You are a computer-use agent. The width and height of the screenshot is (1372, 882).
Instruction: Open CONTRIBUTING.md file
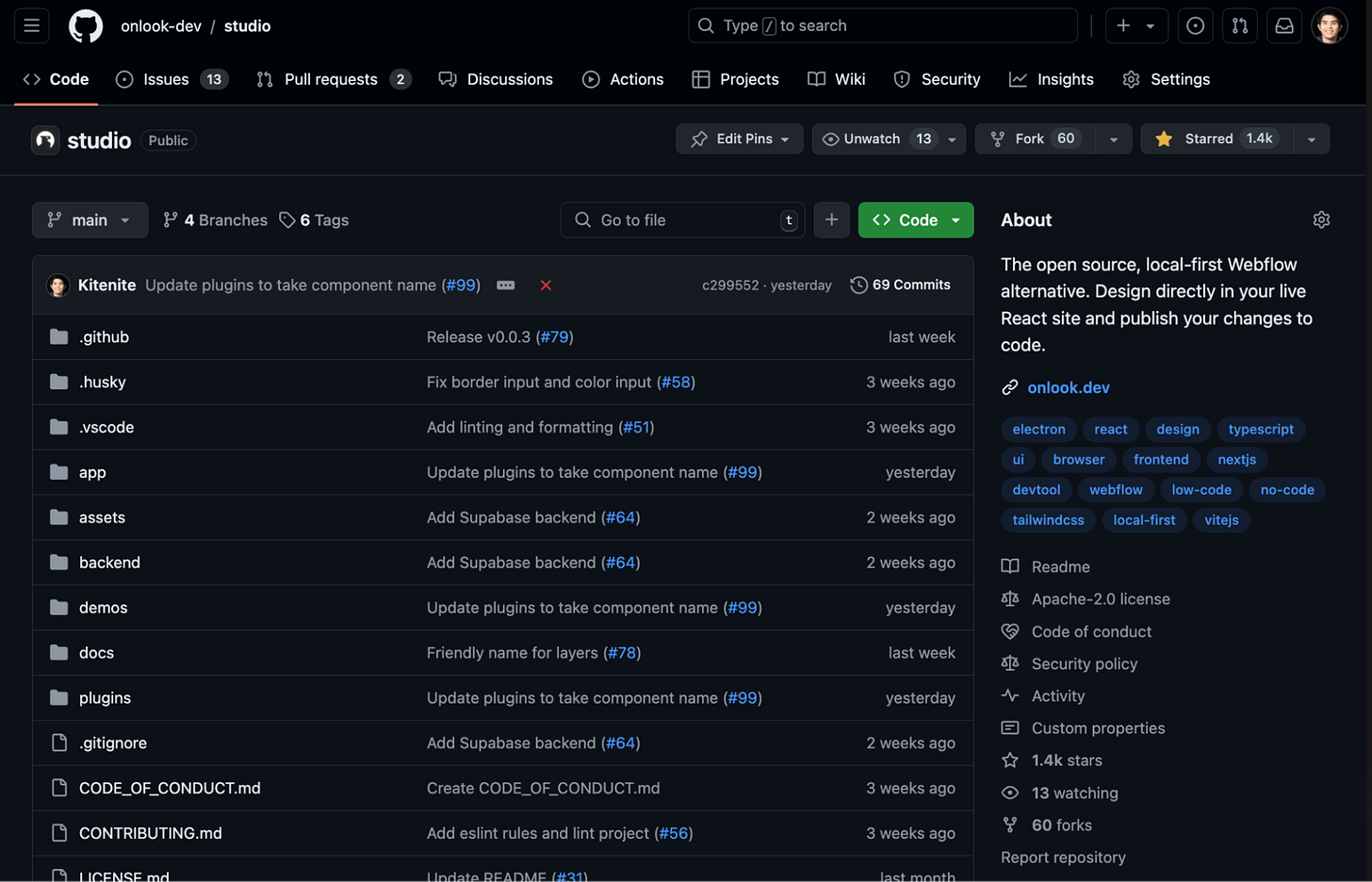click(x=151, y=833)
